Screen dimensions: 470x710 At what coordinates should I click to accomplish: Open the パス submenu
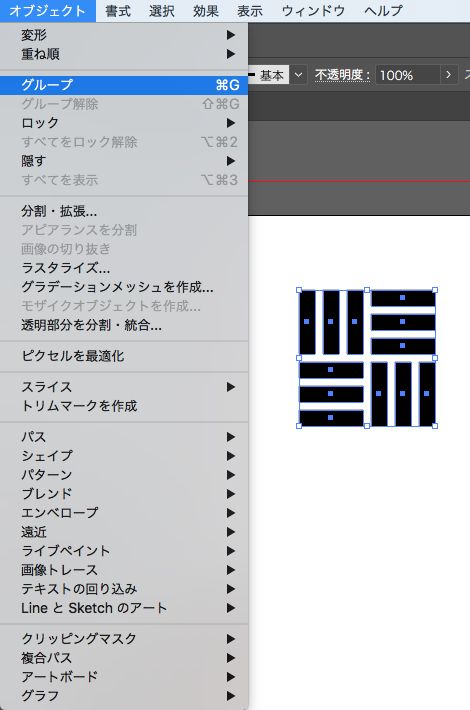tap(124, 437)
